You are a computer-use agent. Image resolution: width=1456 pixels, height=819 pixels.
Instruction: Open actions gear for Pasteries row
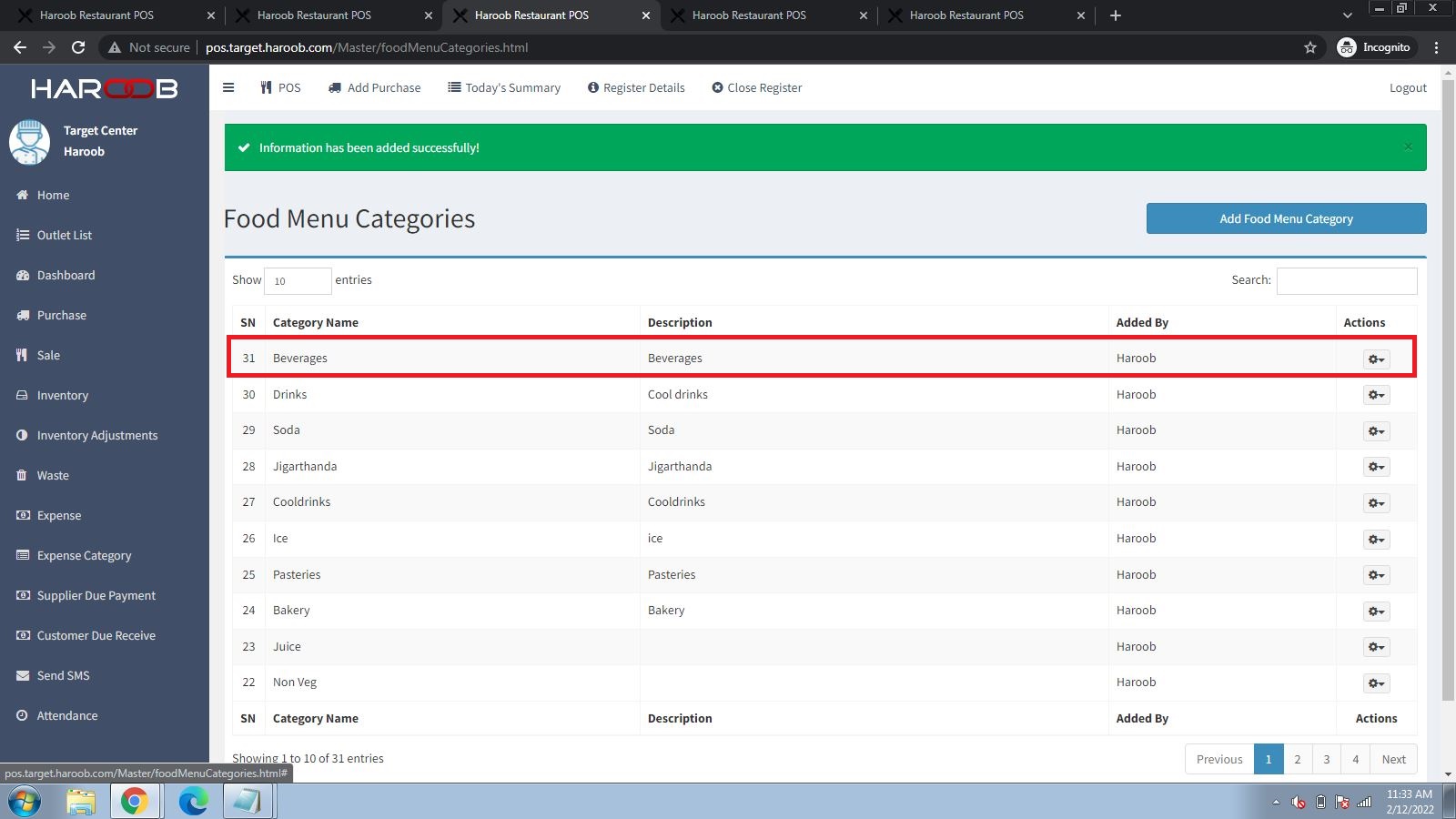point(1376,575)
